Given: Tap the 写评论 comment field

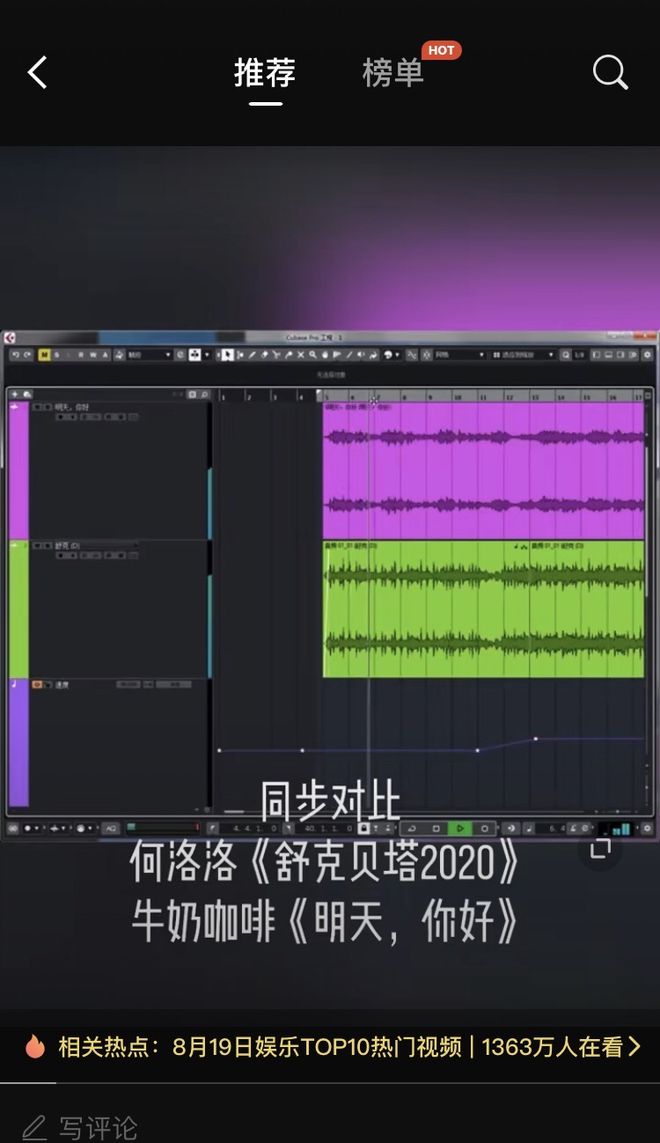Looking at the screenshot, I should [x=80, y=1127].
